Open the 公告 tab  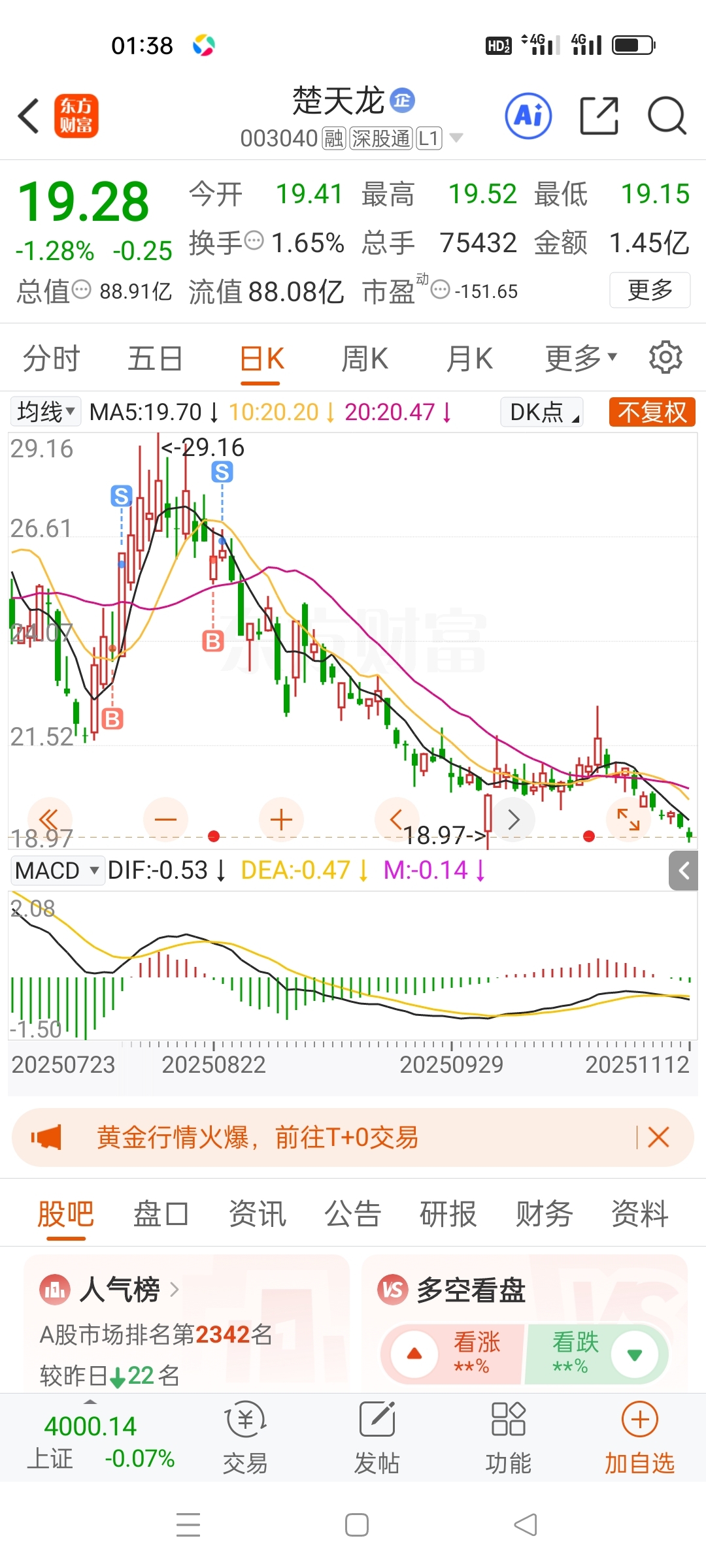pos(352,1215)
